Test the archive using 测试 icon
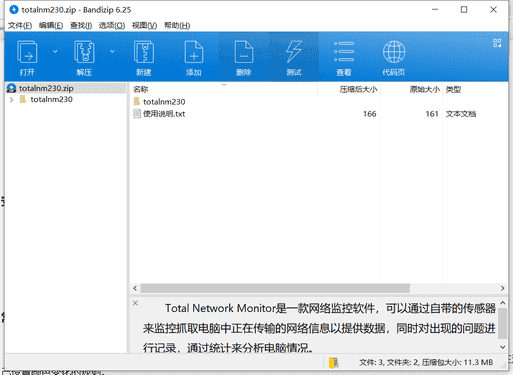513x375 pixels. [294, 57]
